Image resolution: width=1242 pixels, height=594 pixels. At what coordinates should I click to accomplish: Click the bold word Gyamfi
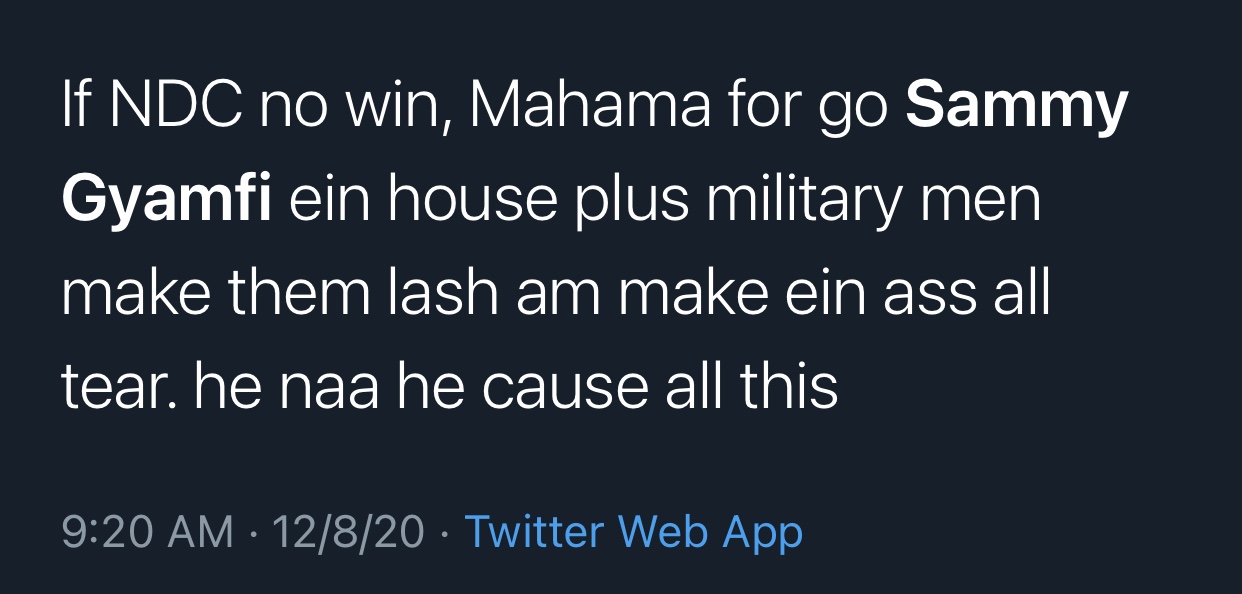[x=166, y=201]
